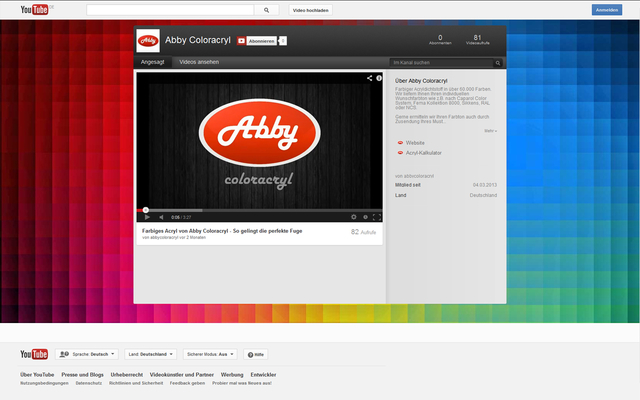The width and height of the screenshot is (640, 400).
Task: Click the YouTube logo in the header
Action: pos(34,9)
